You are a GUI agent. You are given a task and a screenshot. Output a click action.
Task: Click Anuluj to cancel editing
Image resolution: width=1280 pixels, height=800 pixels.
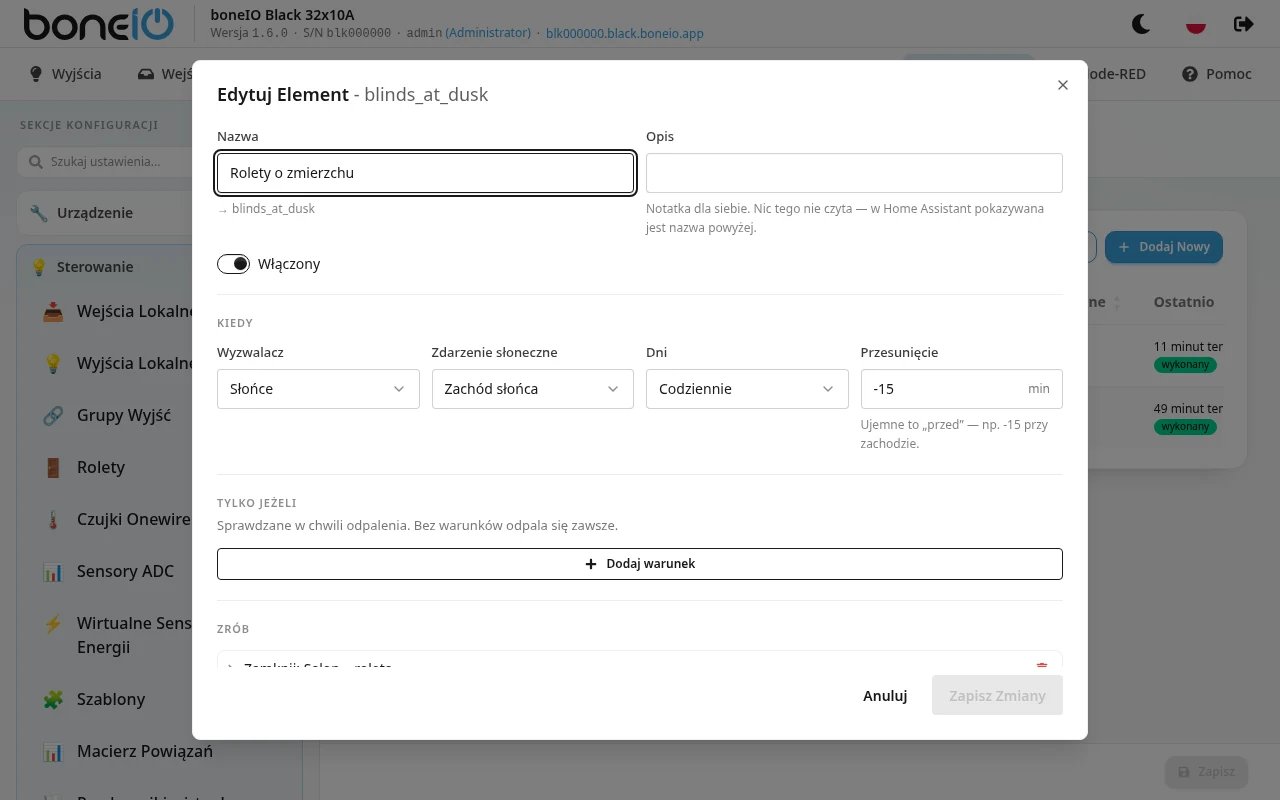[885, 695]
